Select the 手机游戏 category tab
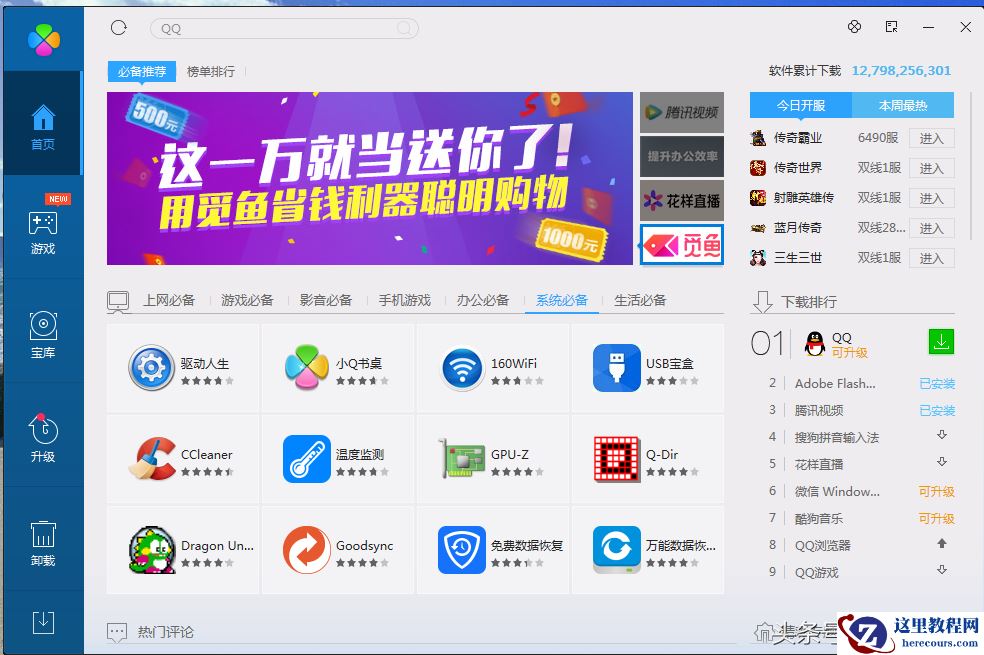The height and width of the screenshot is (655, 984). click(404, 301)
